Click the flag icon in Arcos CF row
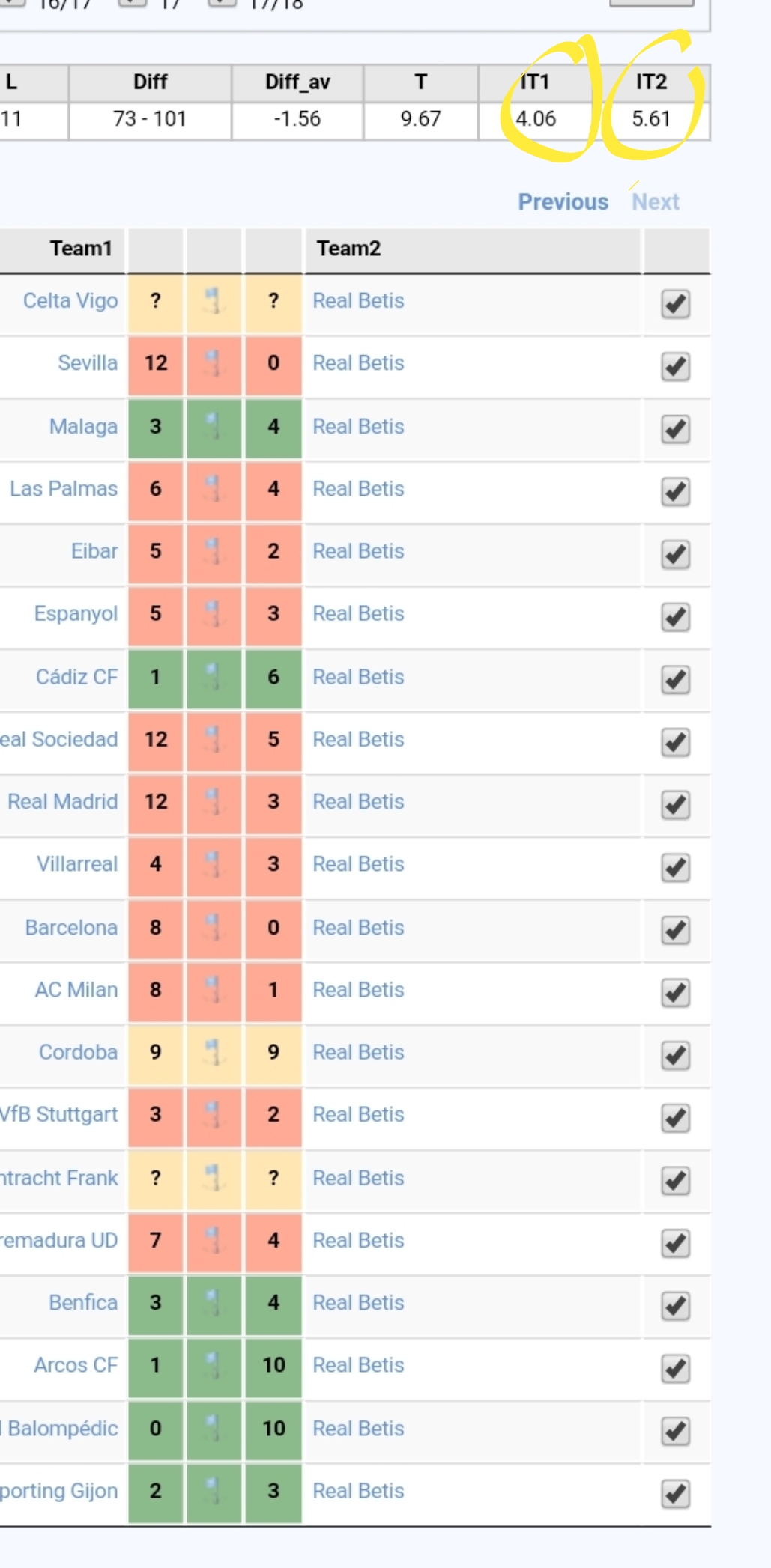This screenshot has width=771, height=1568. (x=214, y=1366)
